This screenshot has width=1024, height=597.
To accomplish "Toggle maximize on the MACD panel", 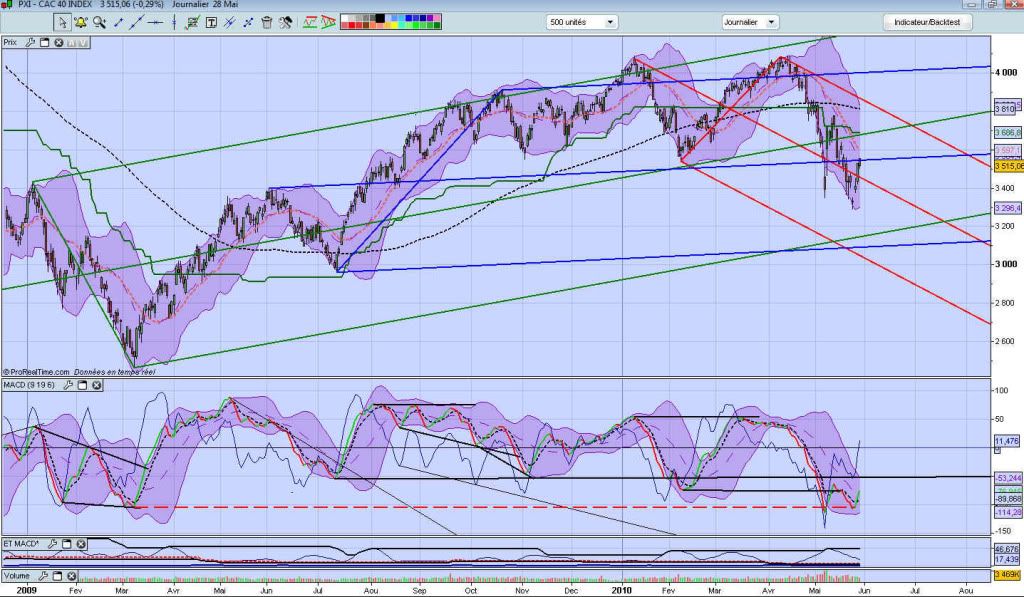I will 82,384.
